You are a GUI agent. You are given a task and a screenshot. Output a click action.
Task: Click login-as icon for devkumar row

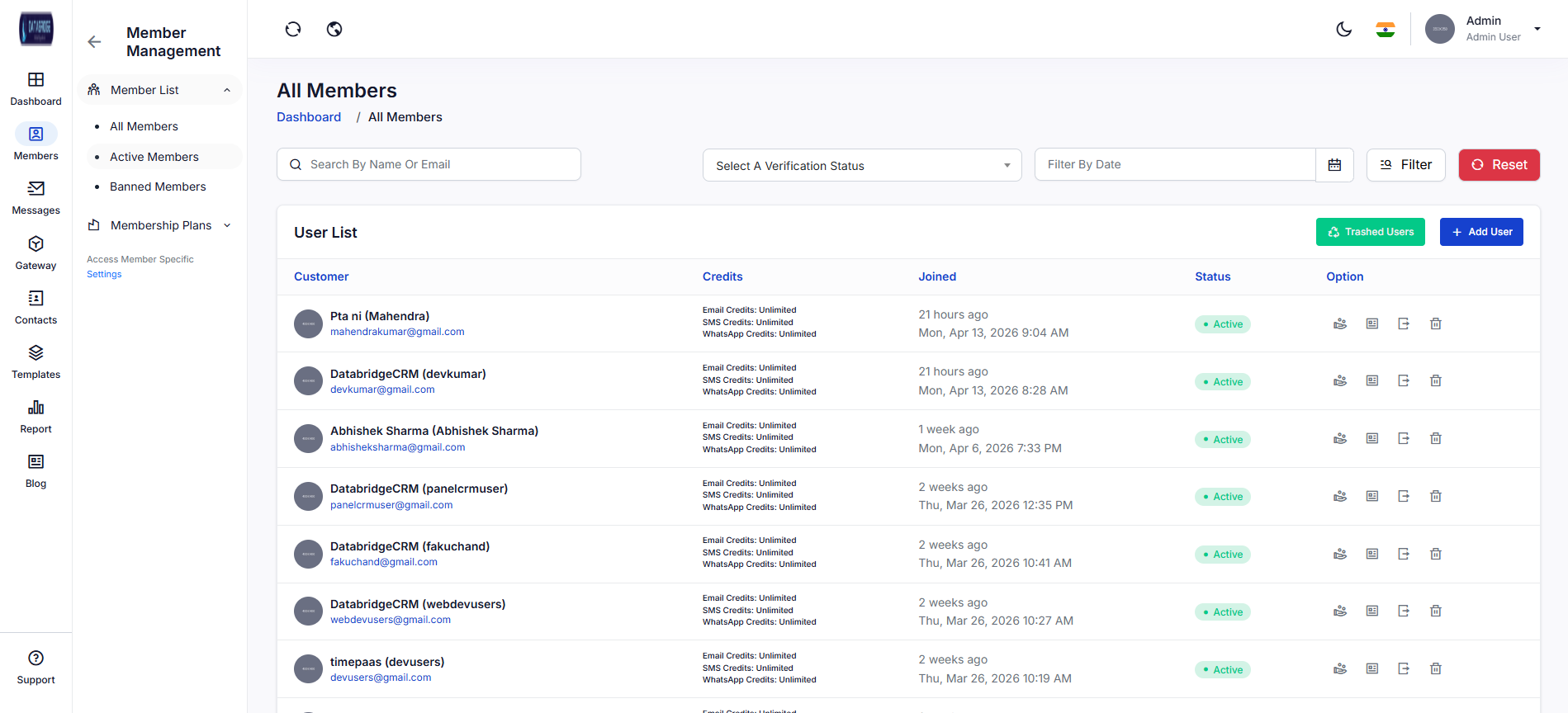coord(1403,381)
